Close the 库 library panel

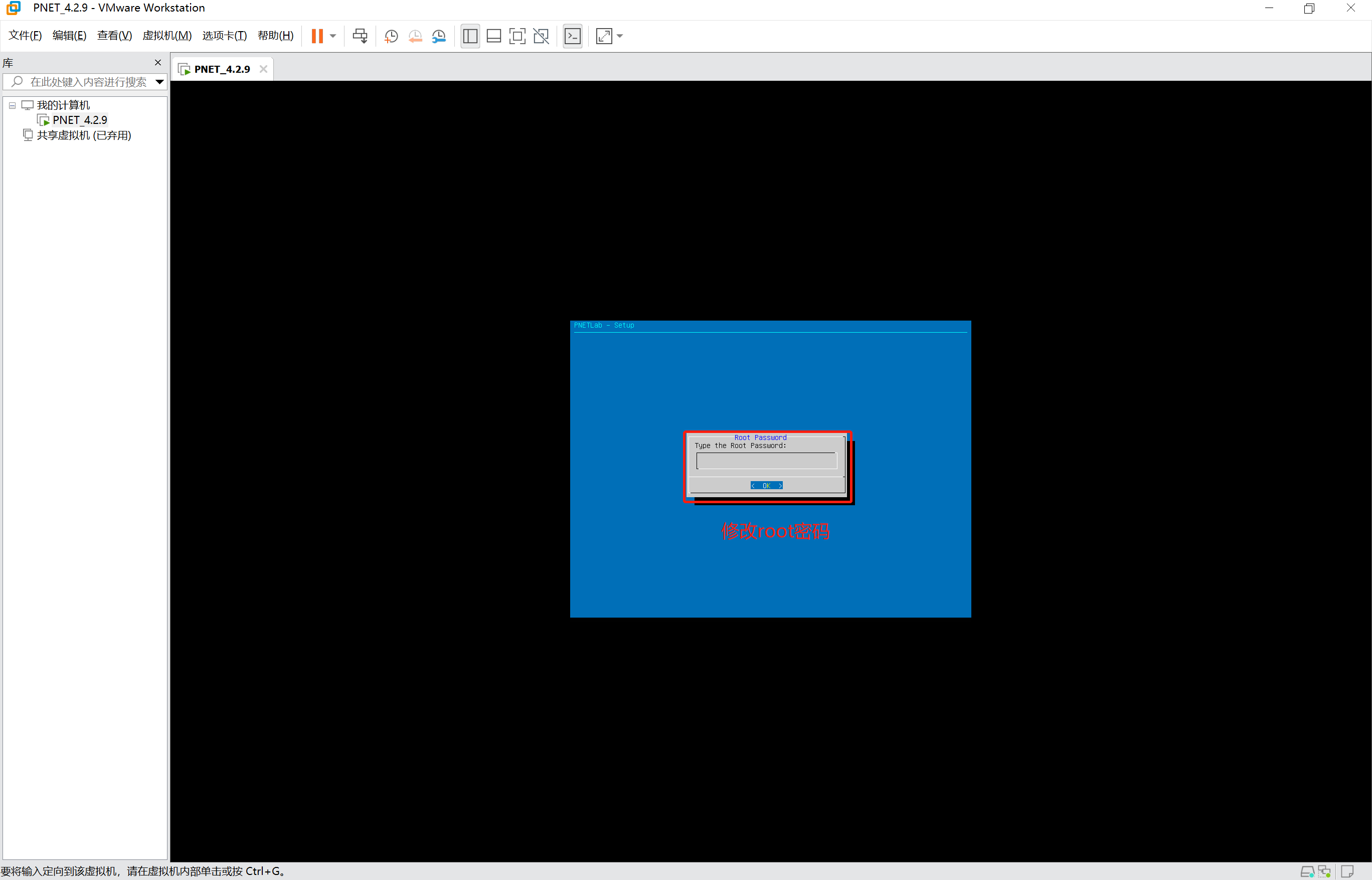pos(158,62)
